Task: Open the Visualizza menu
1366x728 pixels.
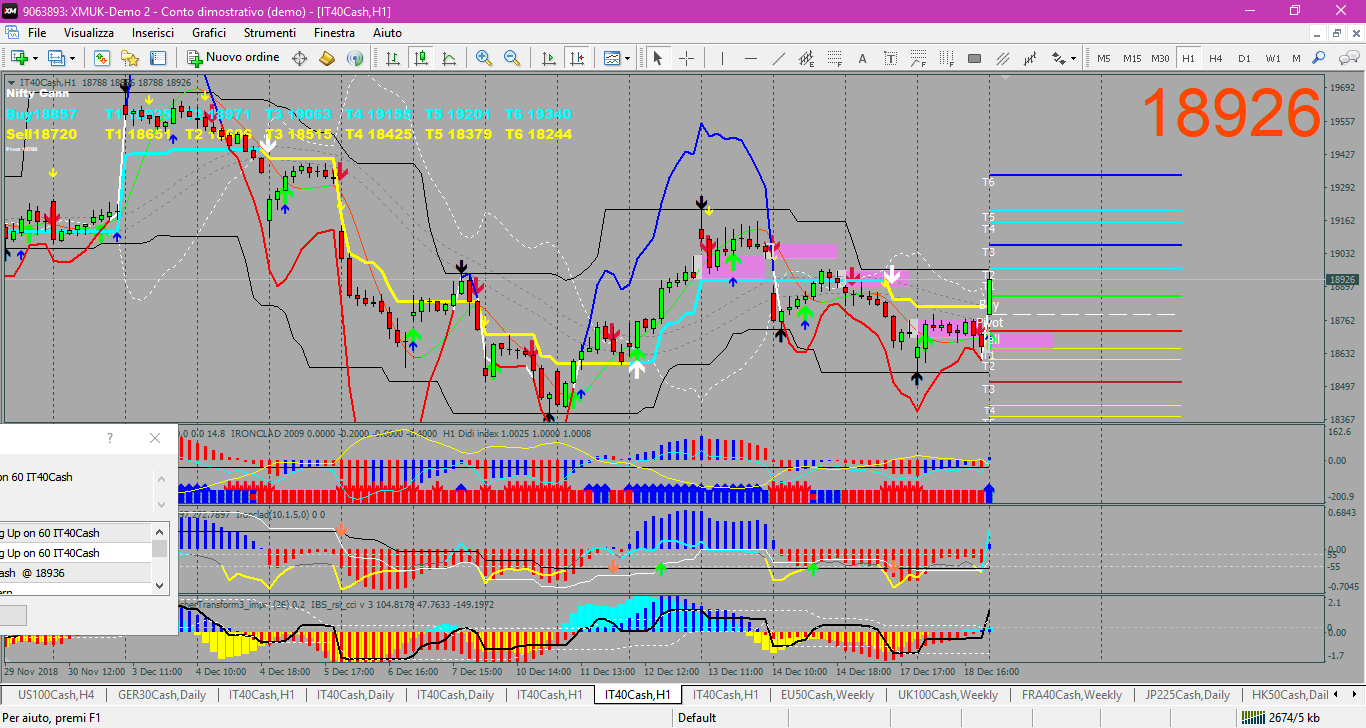Action: tap(89, 33)
